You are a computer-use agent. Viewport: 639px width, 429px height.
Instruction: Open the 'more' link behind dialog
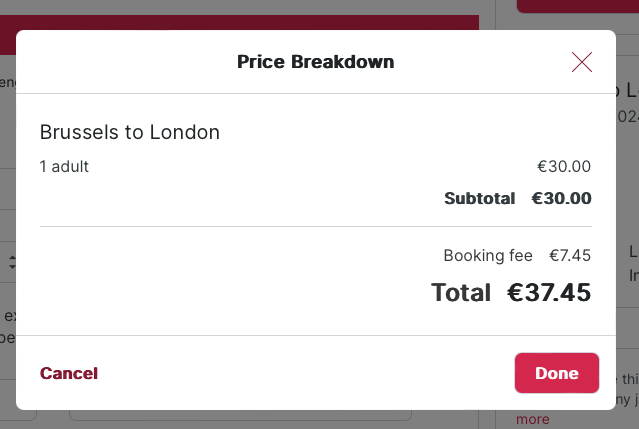(x=532, y=419)
